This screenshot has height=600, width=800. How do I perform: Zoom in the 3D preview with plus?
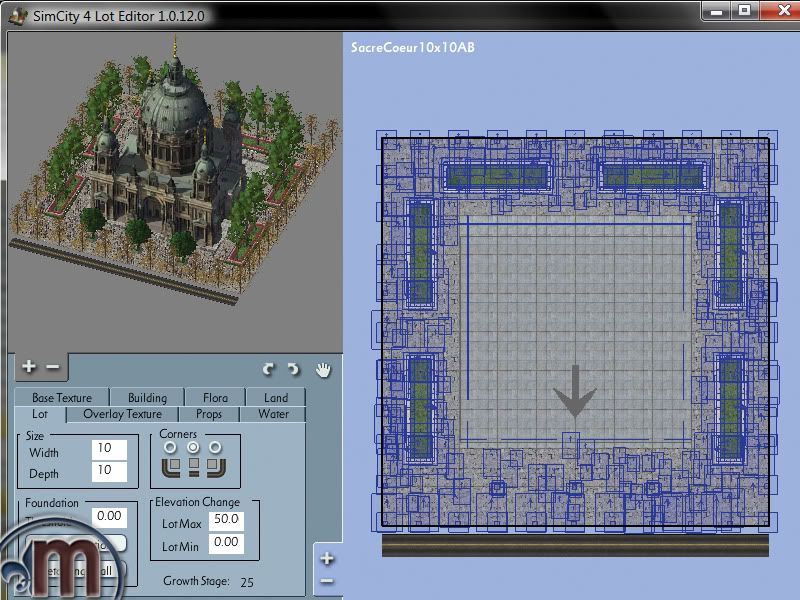pyautogui.click(x=29, y=366)
